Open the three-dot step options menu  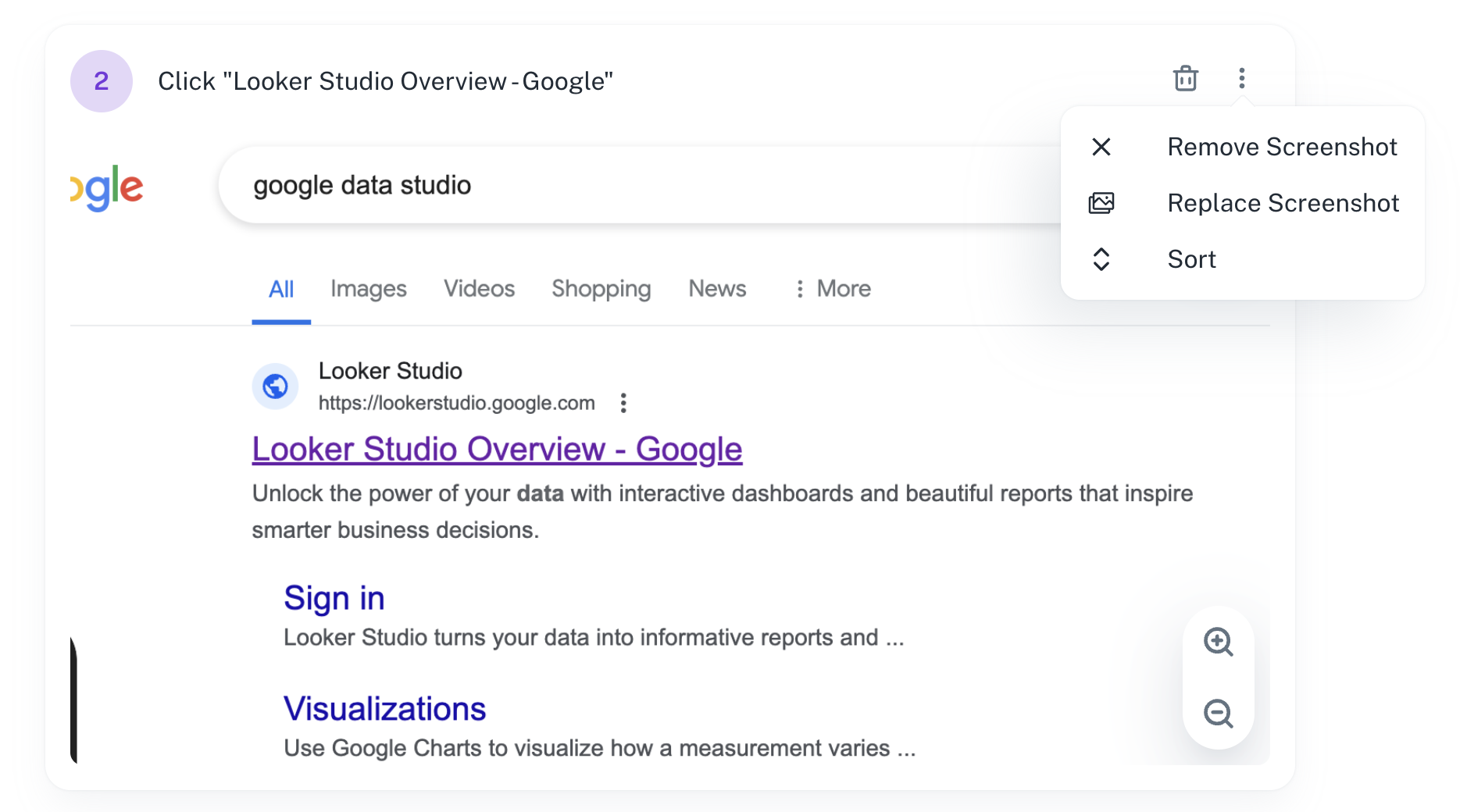point(1241,78)
